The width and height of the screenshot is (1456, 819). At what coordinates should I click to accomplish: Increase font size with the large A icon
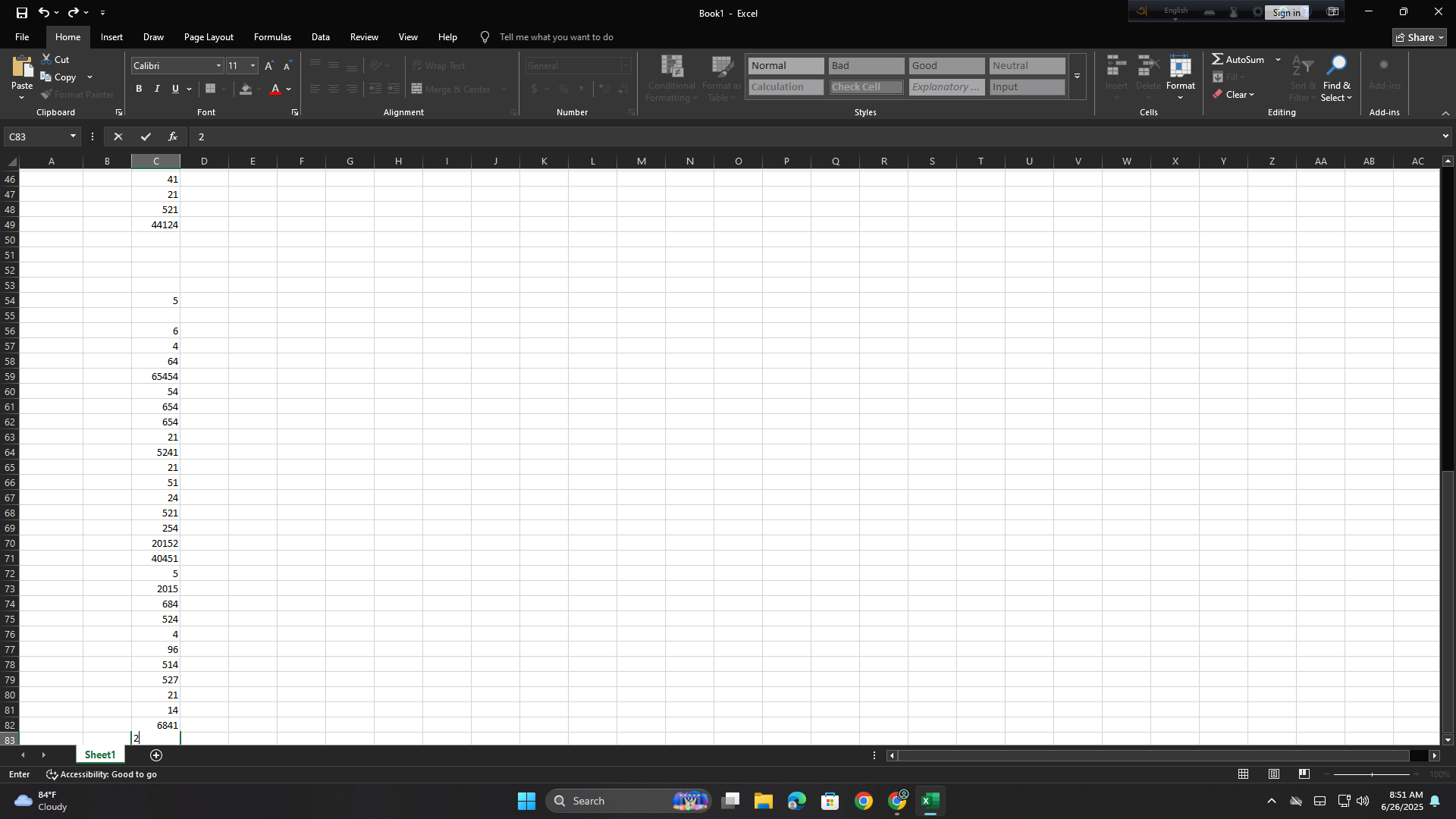coord(269,66)
